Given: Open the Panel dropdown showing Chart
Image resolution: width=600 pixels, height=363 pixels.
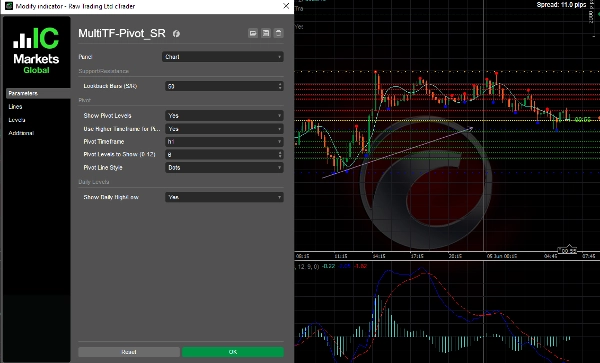Looking at the screenshot, I should pyautogui.click(x=223, y=57).
